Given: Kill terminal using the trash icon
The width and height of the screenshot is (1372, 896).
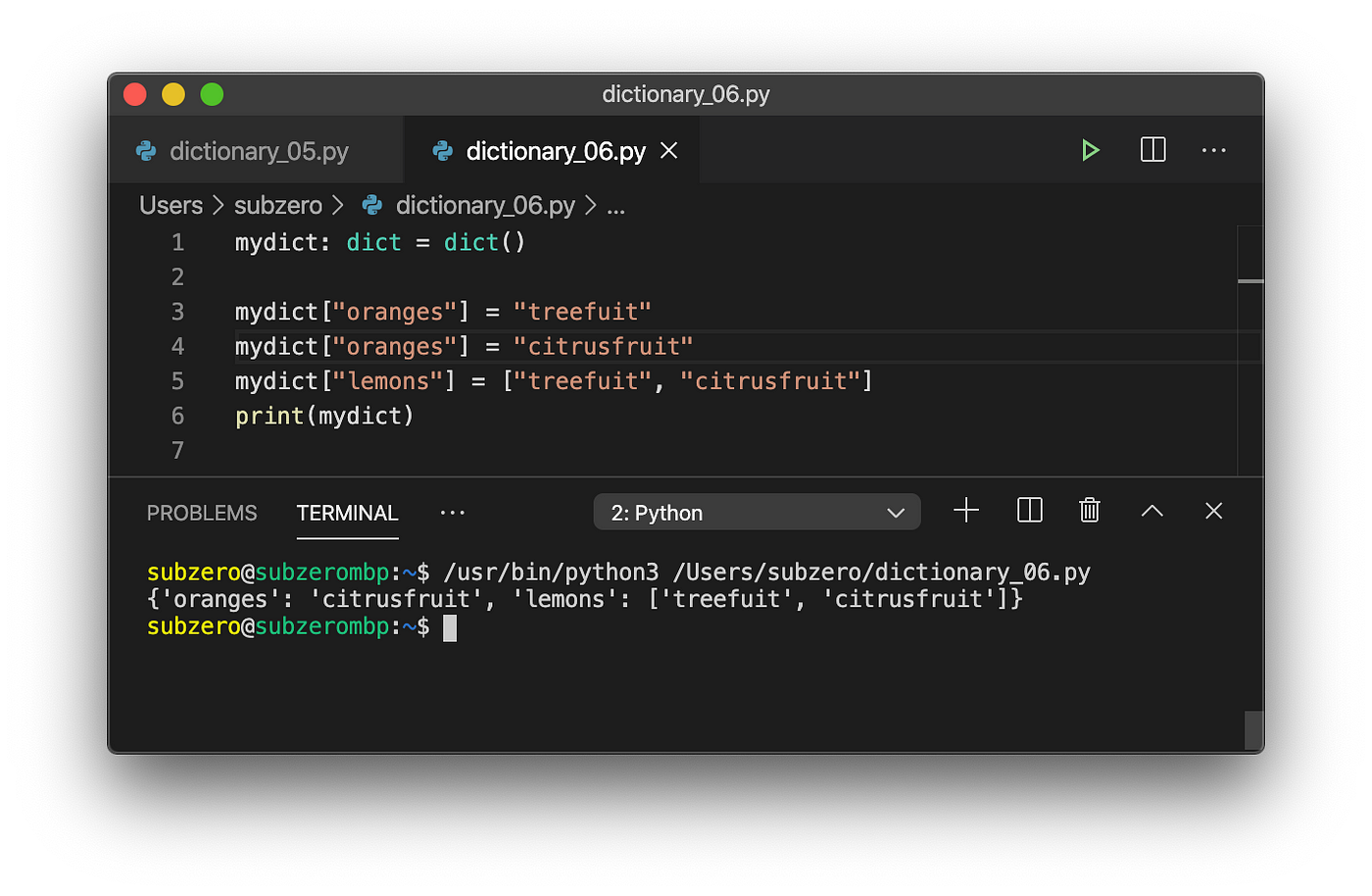Looking at the screenshot, I should [1090, 510].
